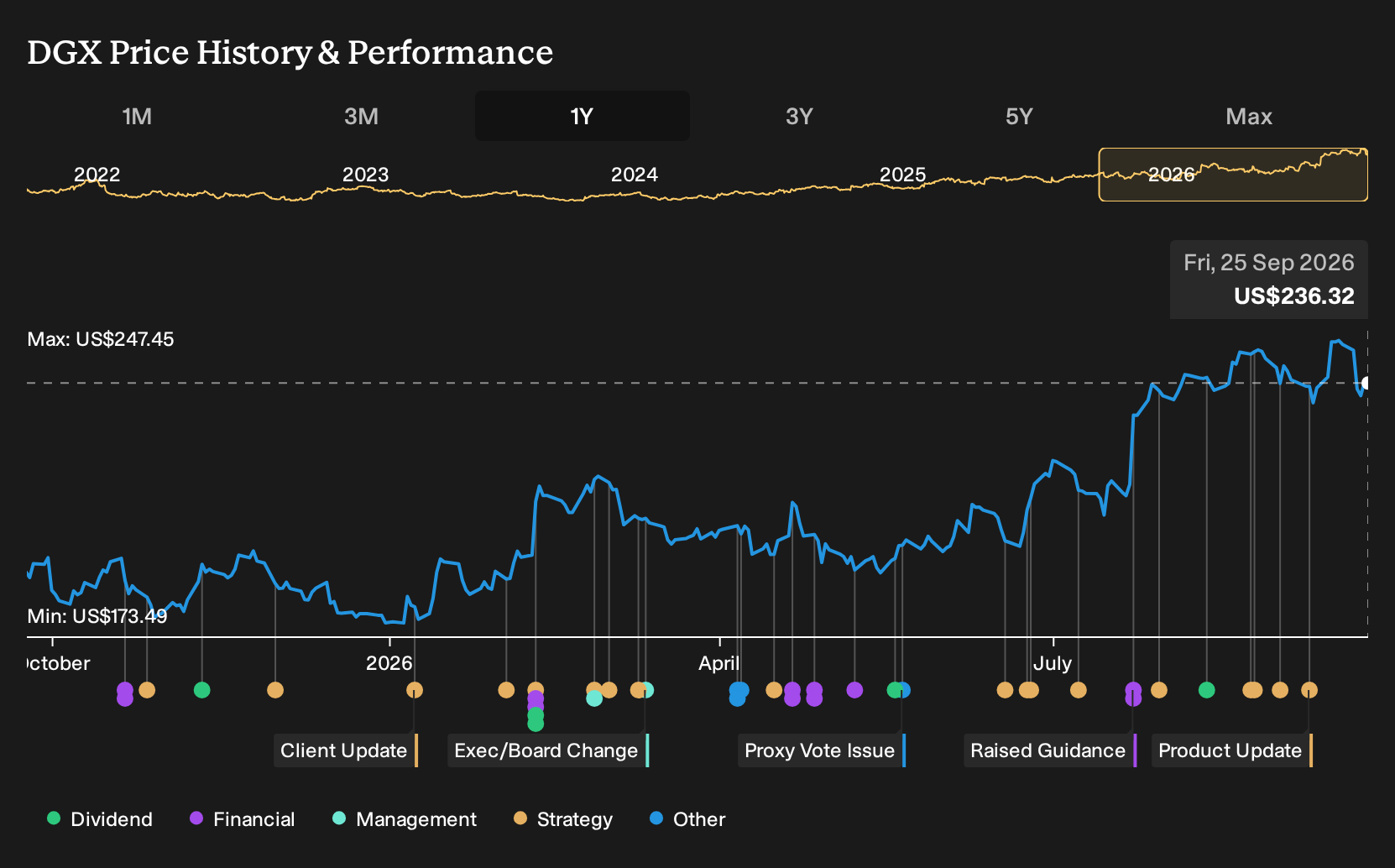The image size is (1395, 868).
Task: Click the July axis label
Action: tap(1053, 663)
